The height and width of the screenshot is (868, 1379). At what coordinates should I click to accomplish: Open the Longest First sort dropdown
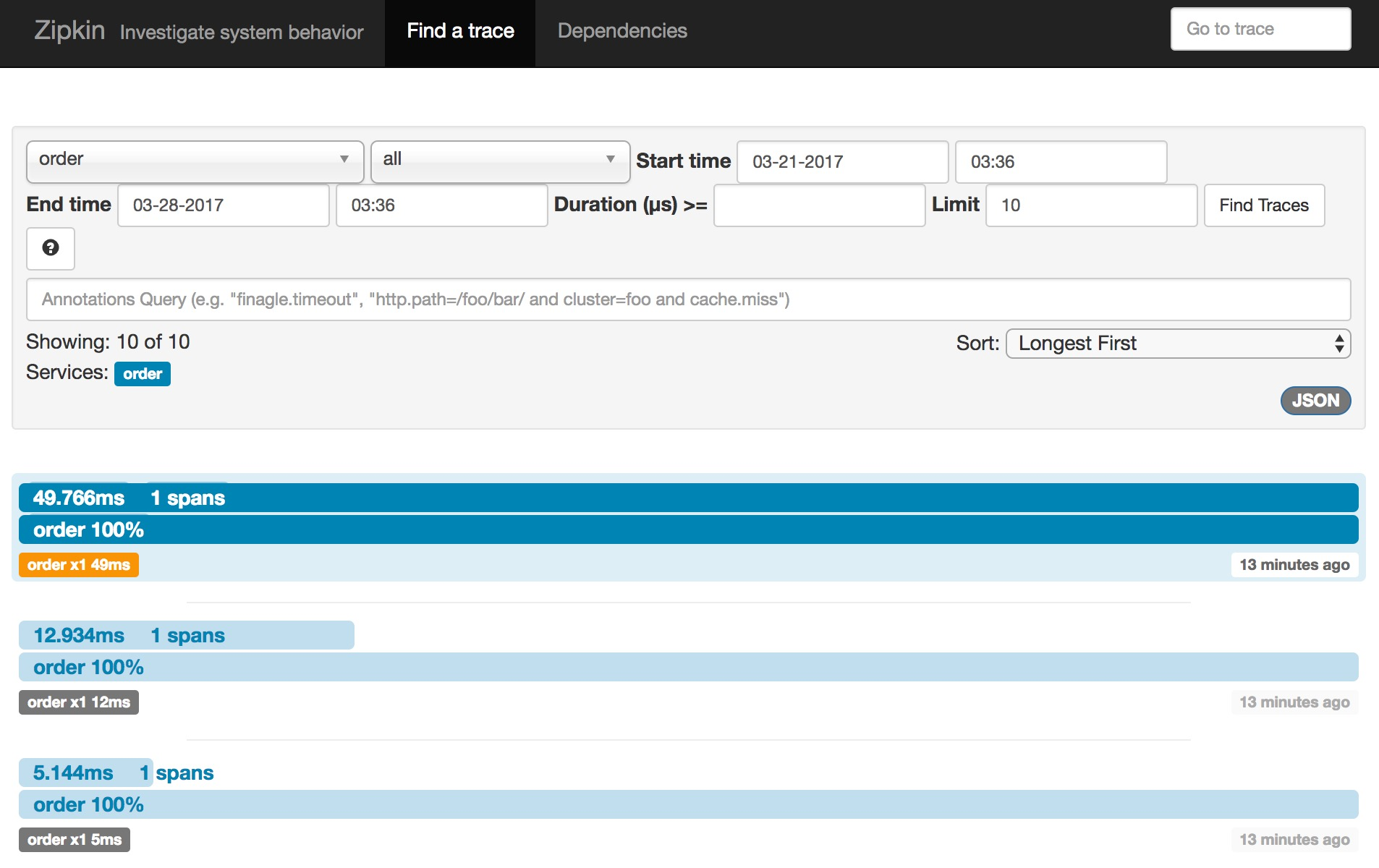(x=1178, y=344)
